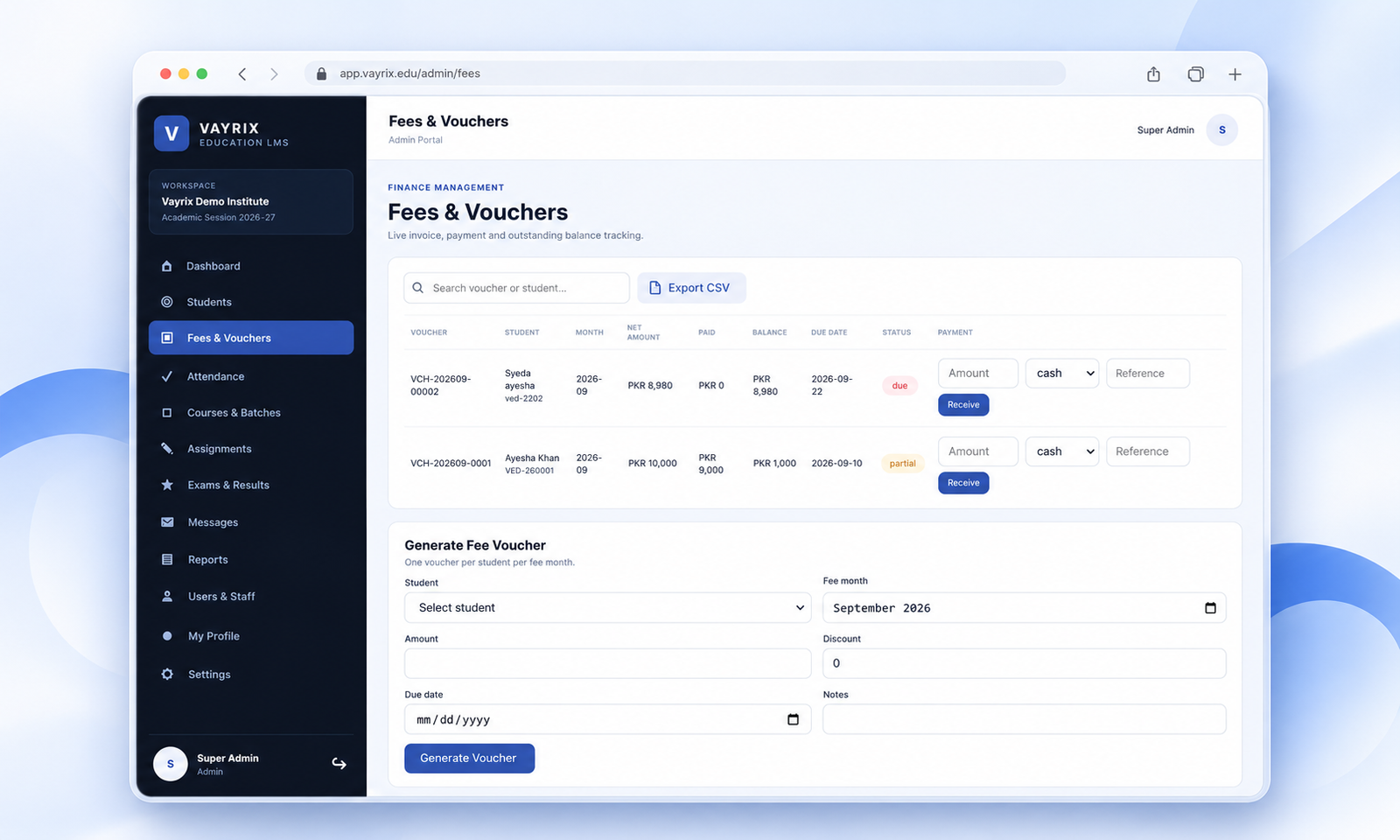The image size is (1400, 840).
Task: Click the Vayrix Demo Institute workspace card
Action: [x=251, y=202]
